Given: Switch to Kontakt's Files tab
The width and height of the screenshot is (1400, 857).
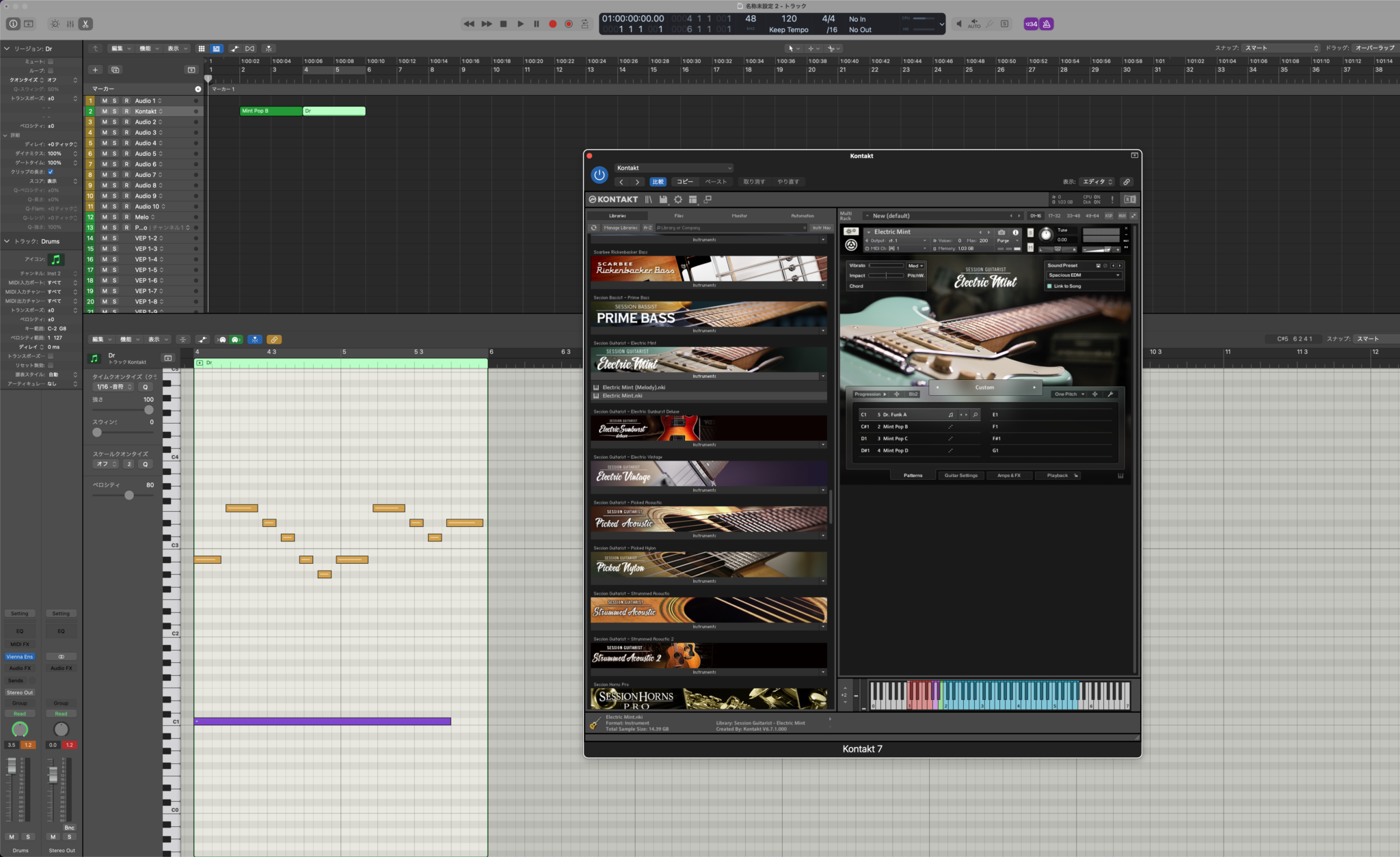Looking at the screenshot, I should coord(679,216).
